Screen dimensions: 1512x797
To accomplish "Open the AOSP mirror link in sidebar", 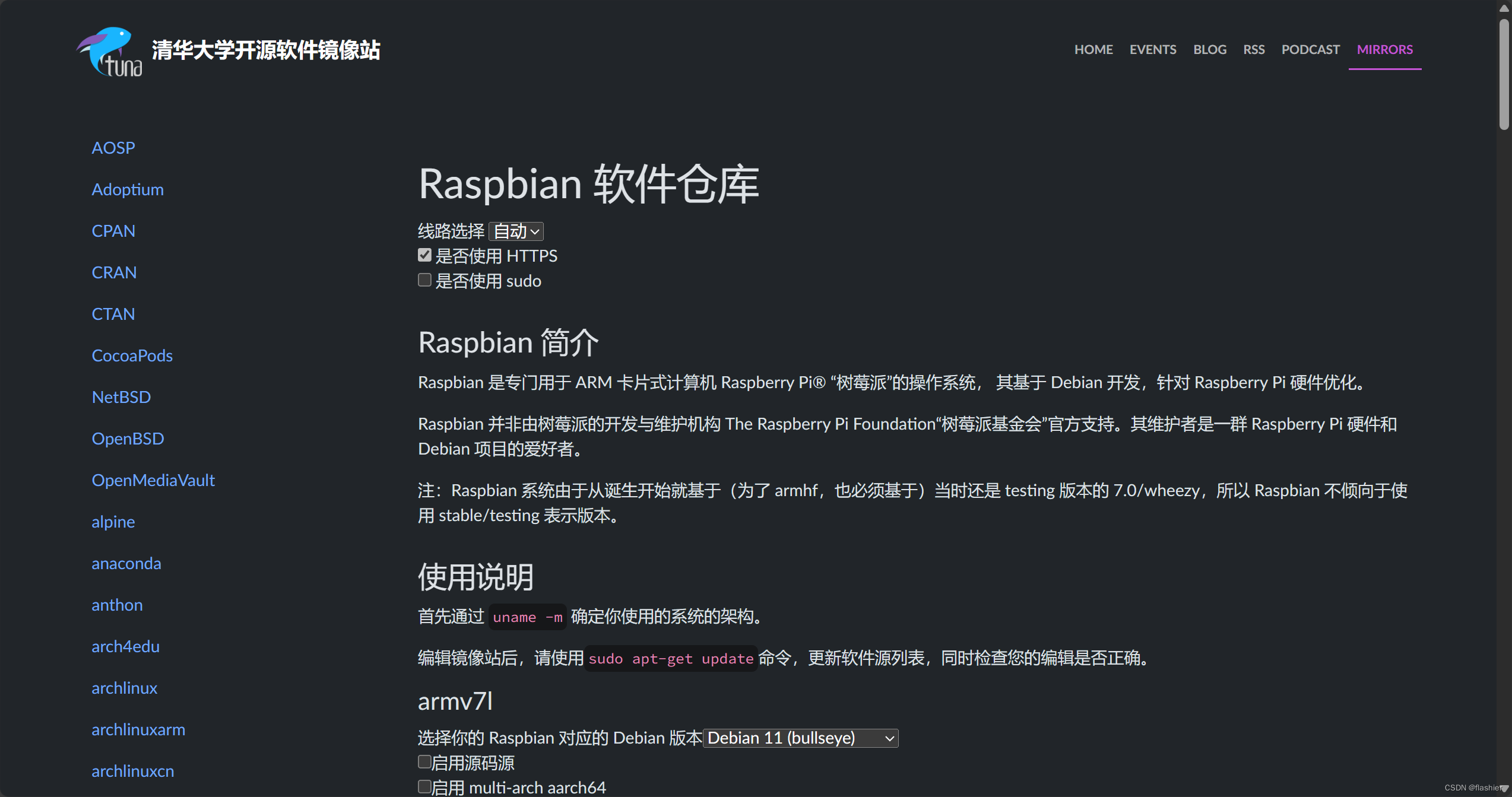I will pos(113,147).
